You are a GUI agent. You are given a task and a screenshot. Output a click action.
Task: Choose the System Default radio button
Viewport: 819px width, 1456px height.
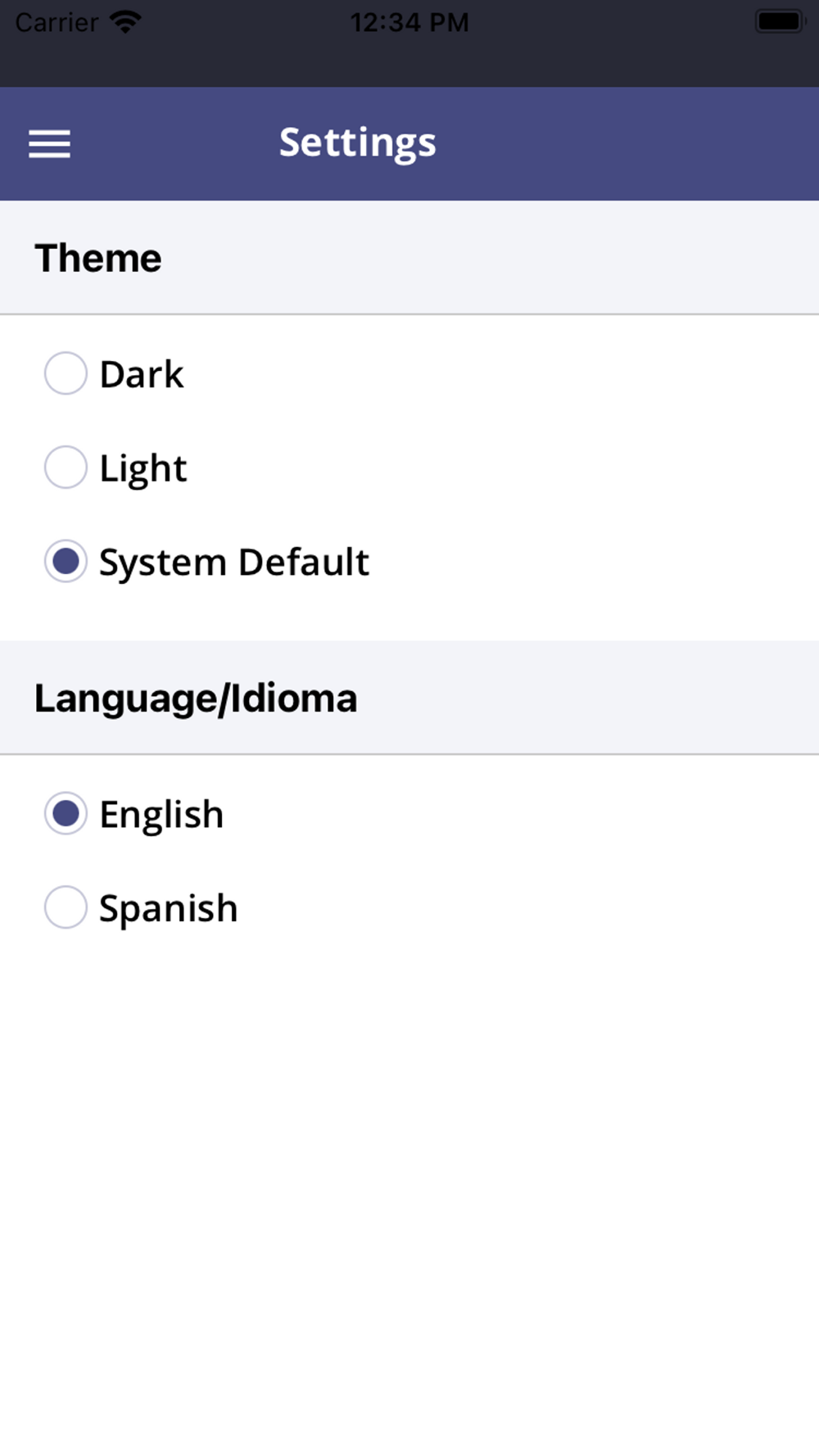point(66,561)
